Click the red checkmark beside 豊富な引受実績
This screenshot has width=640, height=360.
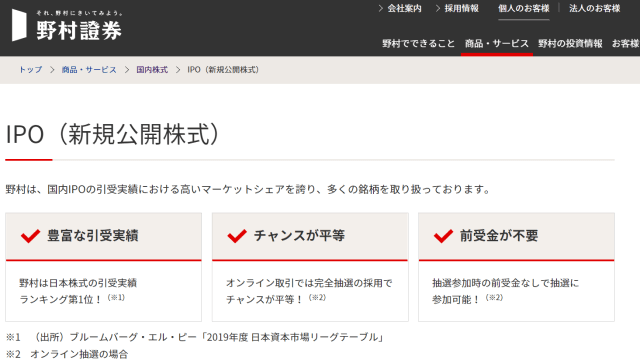pyautogui.click(x=31, y=236)
